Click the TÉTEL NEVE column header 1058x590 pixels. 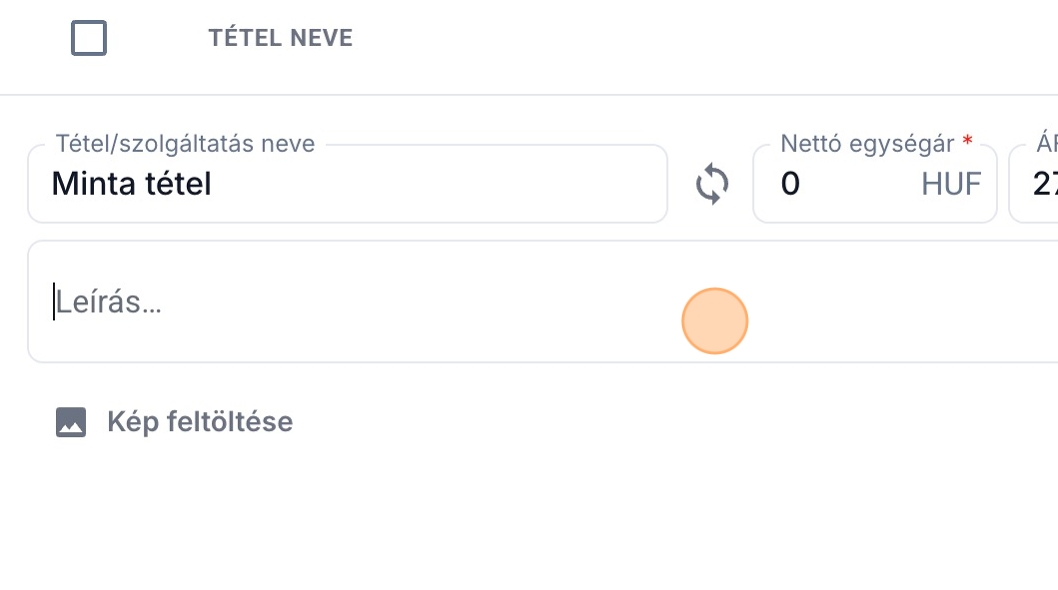pos(280,39)
